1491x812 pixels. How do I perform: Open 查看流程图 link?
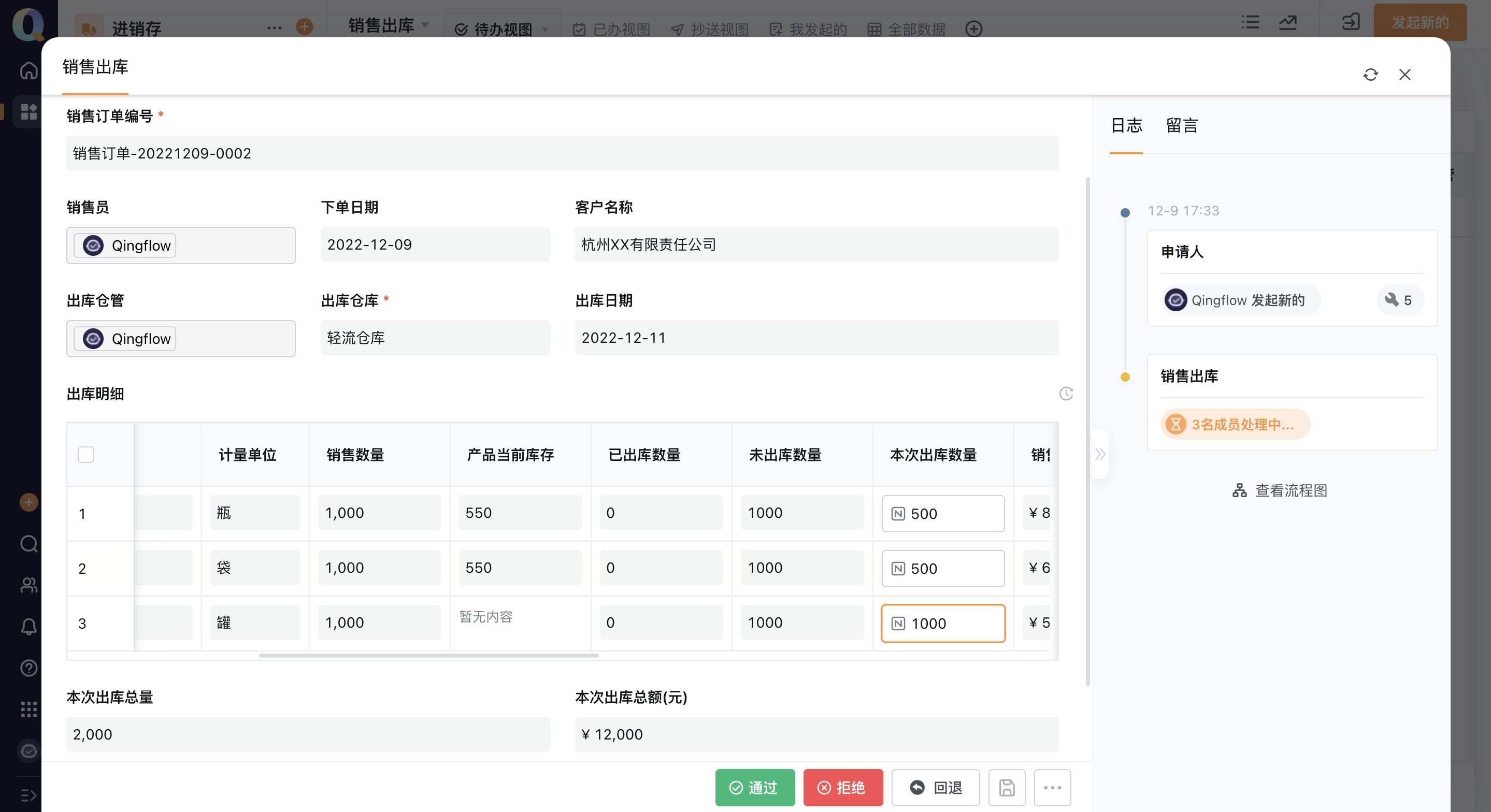[1279, 490]
